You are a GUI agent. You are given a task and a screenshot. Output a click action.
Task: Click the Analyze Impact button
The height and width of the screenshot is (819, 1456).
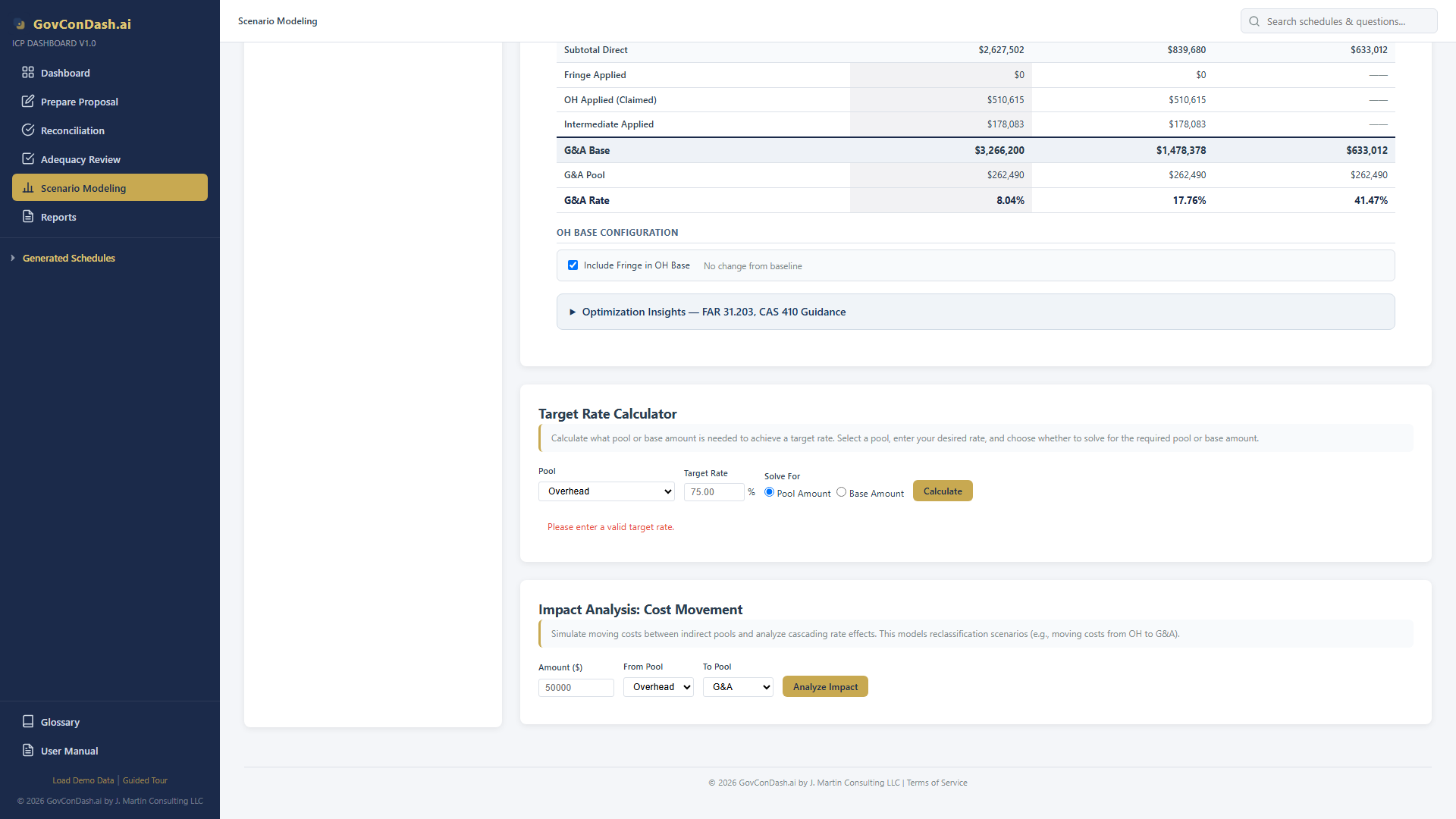pyautogui.click(x=825, y=687)
